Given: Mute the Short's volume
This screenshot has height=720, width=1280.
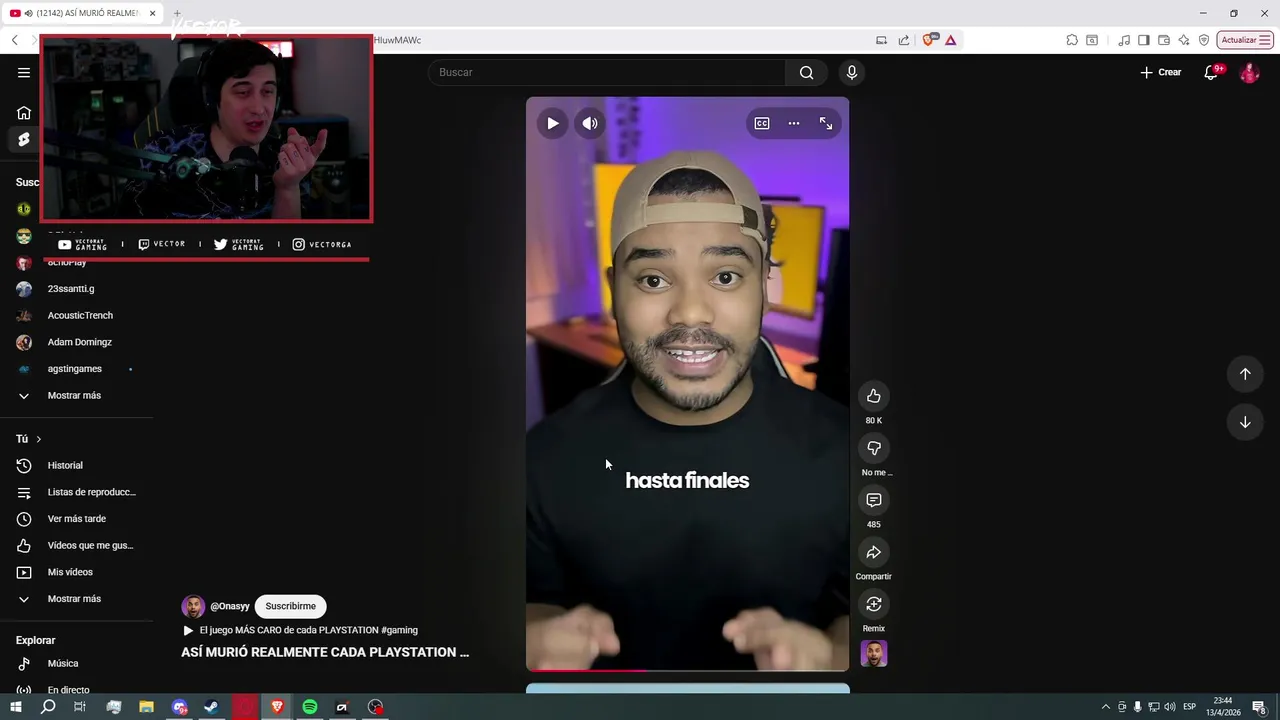Looking at the screenshot, I should pos(590,123).
